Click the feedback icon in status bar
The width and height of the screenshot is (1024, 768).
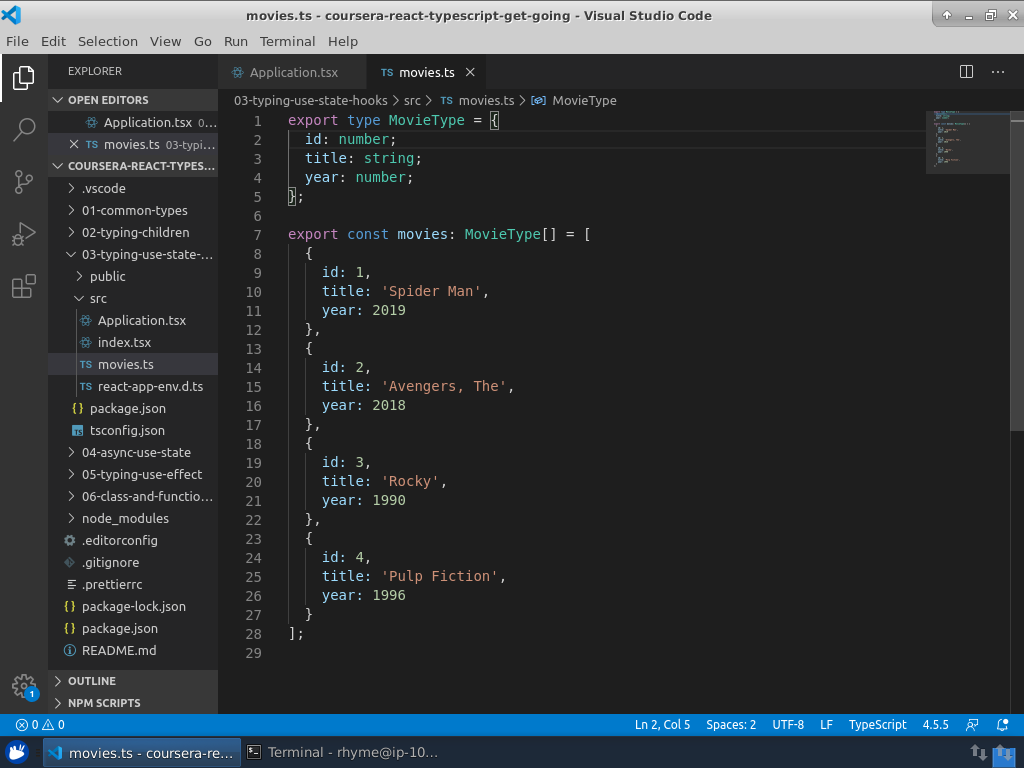click(x=972, y=725)
